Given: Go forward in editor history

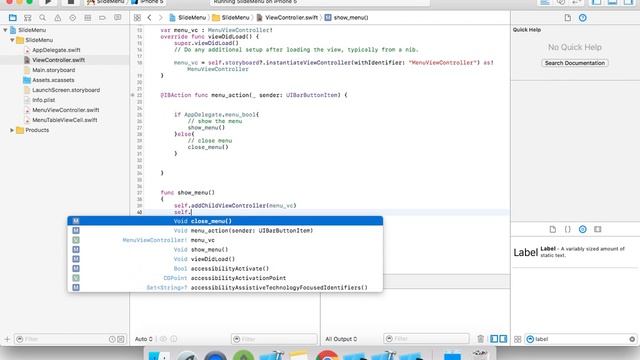Looking at the screenshot, I should [160, 18].
